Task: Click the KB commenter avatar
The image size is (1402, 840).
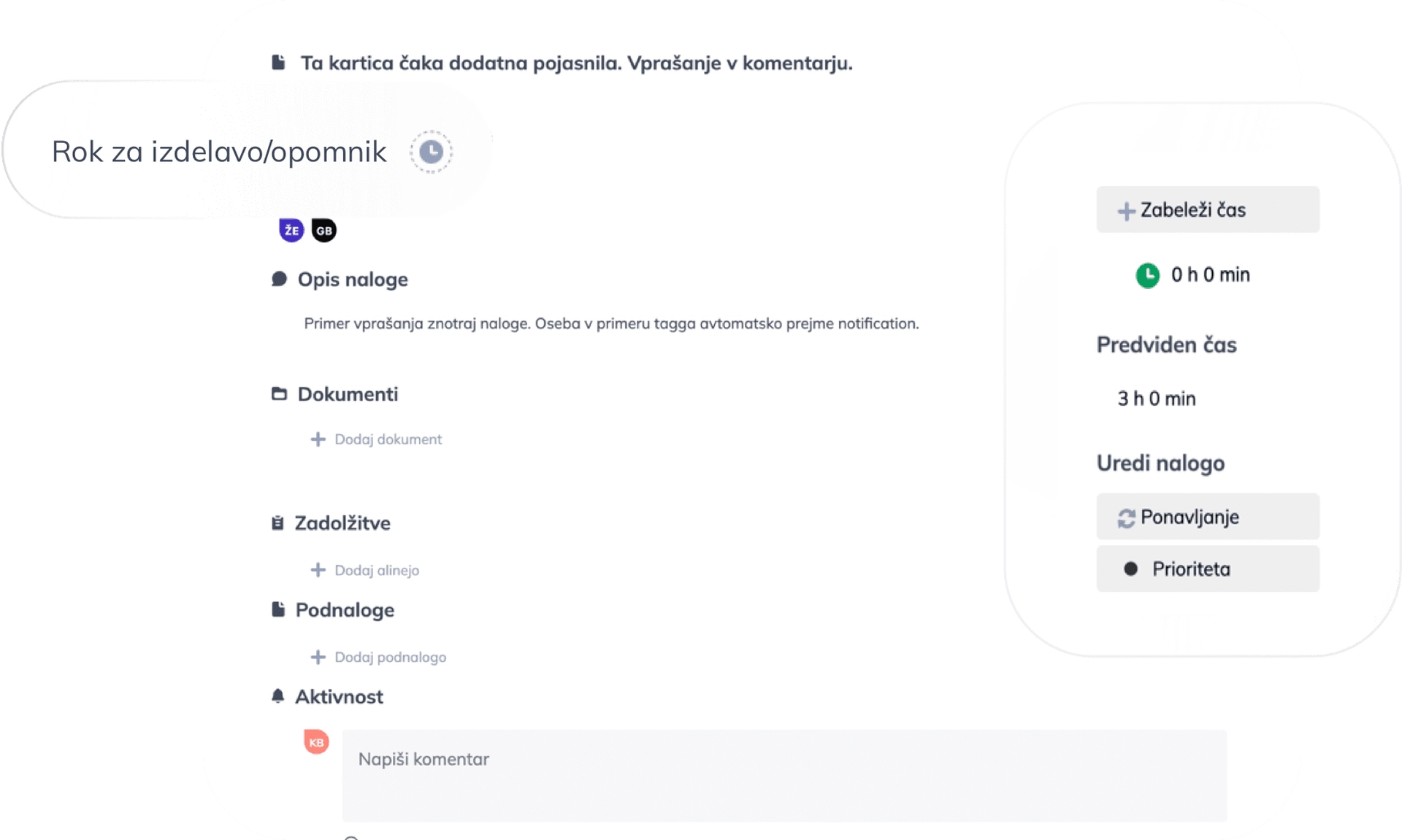Action: coord(316,742)
